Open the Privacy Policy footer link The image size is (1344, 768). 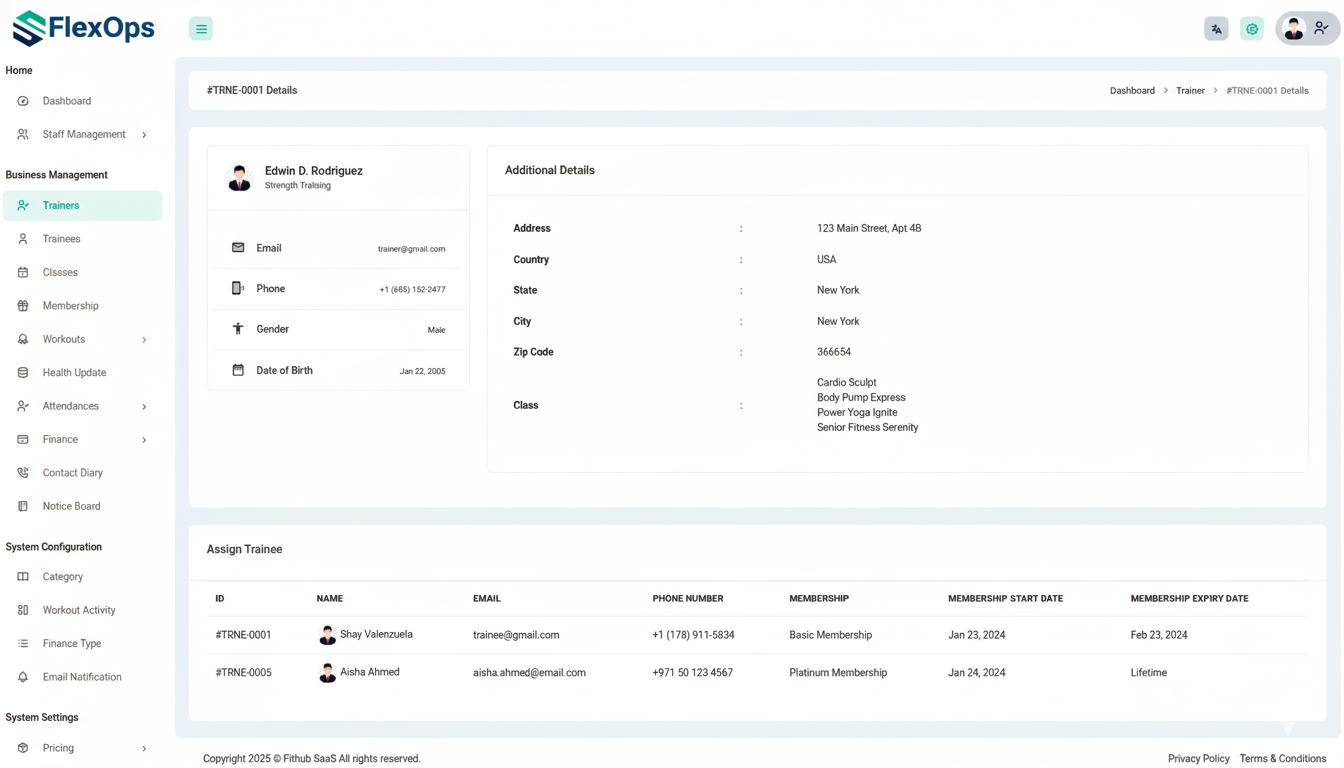point(1198,759)
